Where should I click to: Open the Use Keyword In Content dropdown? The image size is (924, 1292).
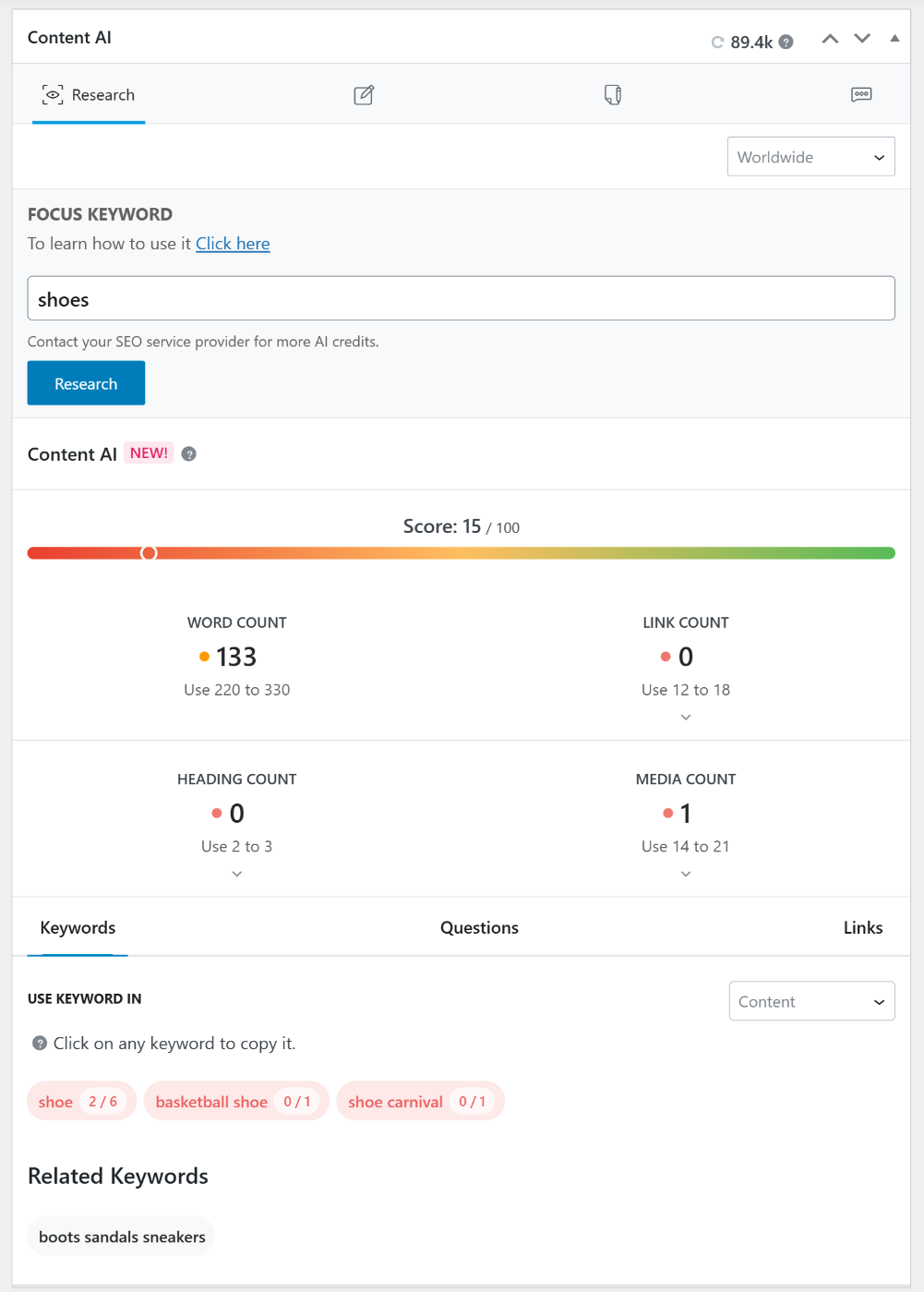point(811,1001)
